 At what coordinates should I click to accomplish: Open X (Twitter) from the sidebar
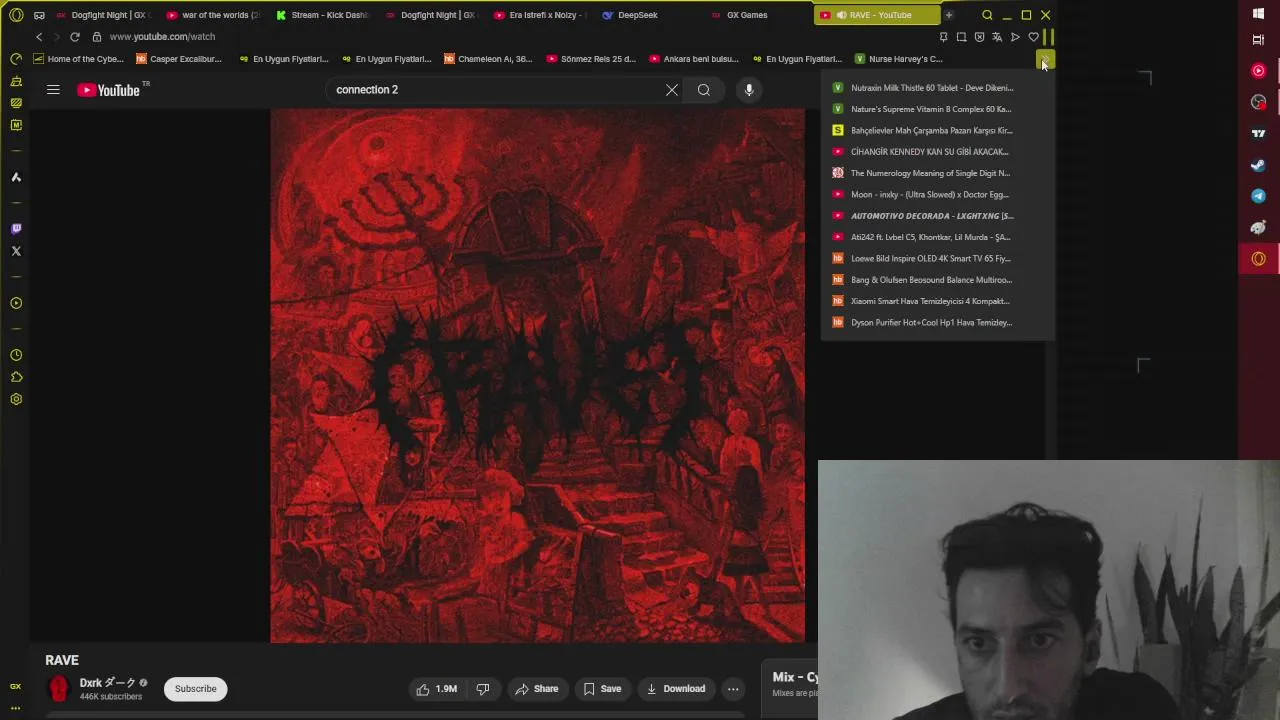click(16, 251)
